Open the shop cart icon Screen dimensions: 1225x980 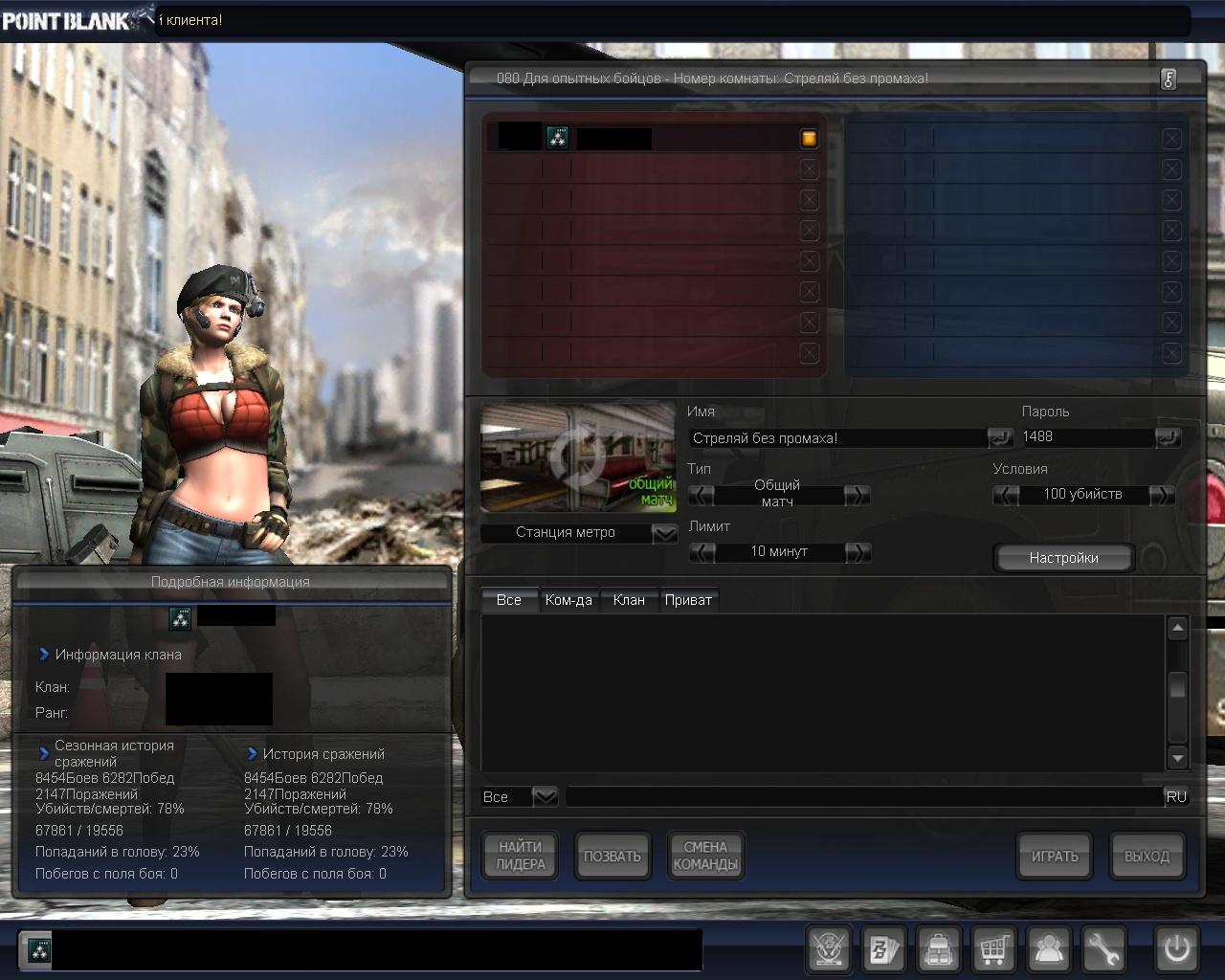(x=993, y=949)
